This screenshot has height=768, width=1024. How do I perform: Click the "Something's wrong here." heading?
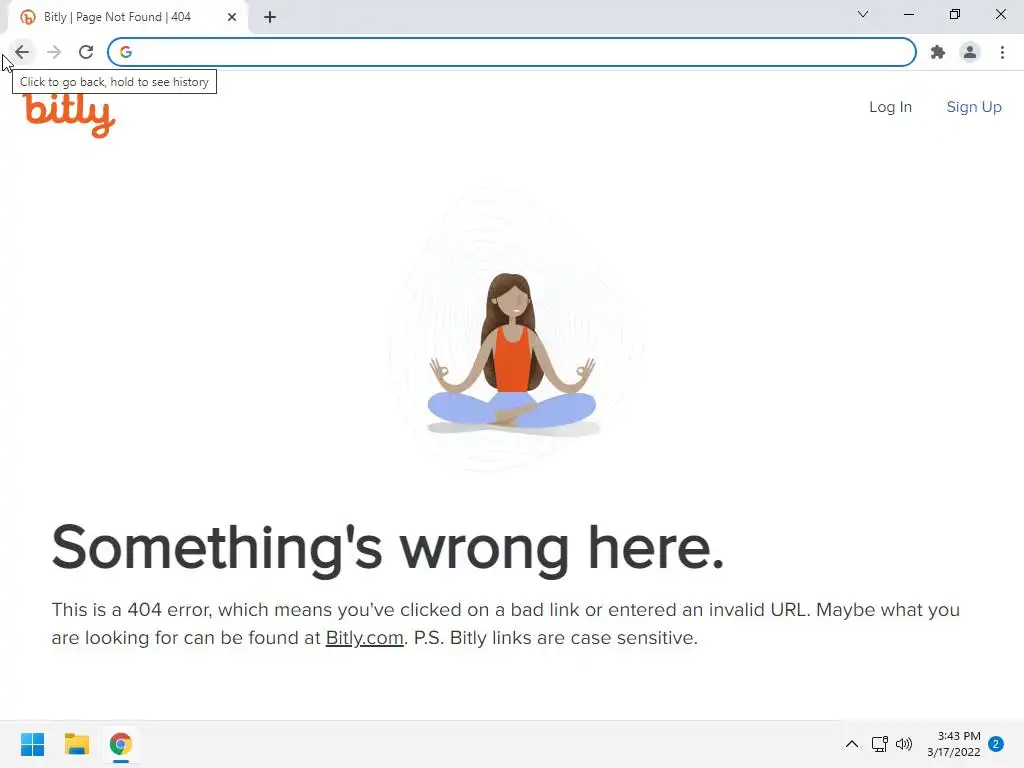tap(388, 549)
